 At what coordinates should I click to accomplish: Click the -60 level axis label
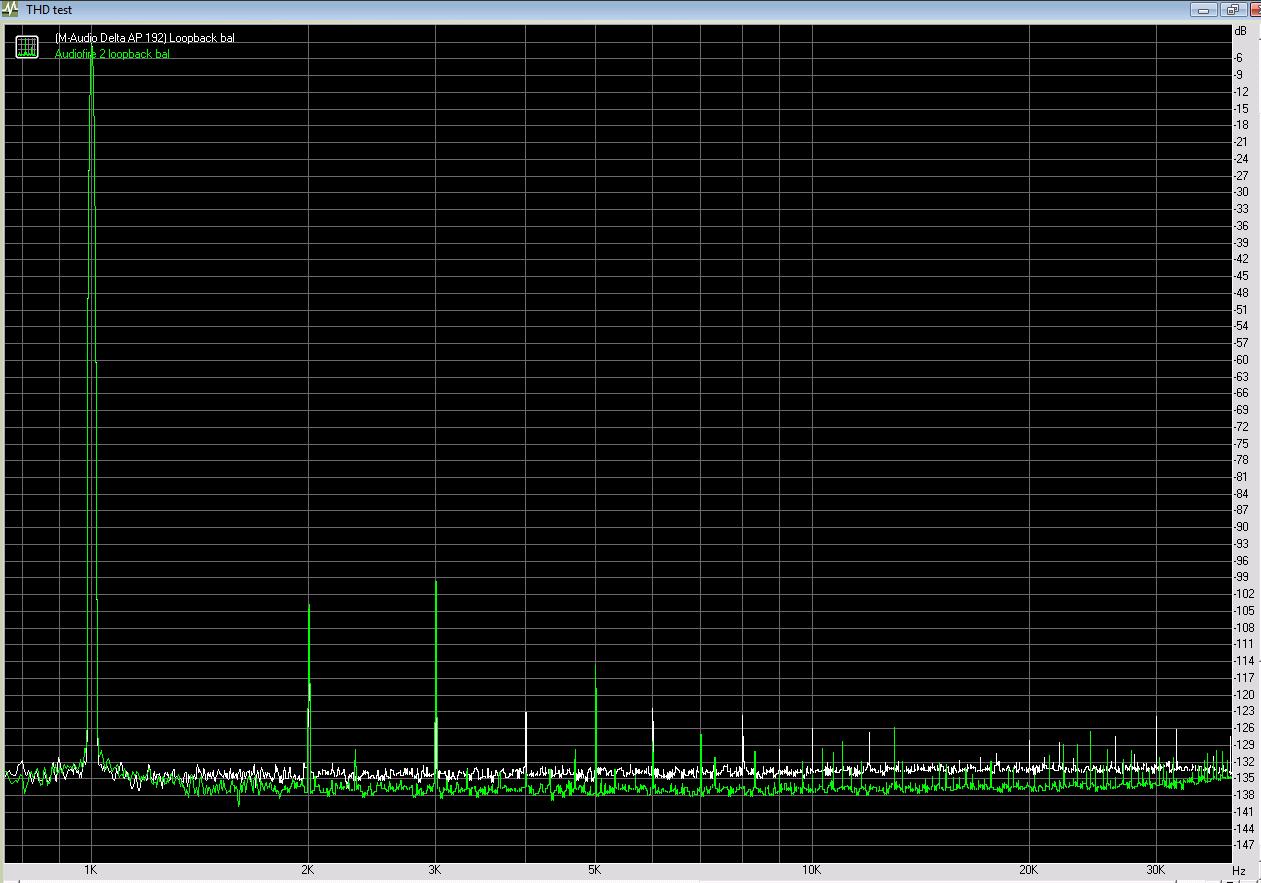[x=1241, y=360]
